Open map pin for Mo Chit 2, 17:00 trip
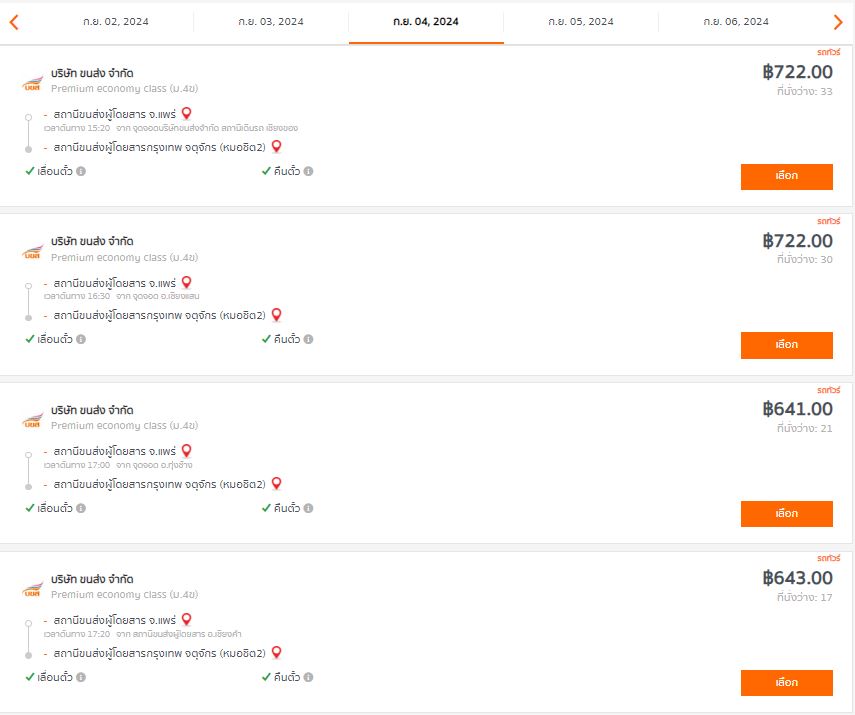Image resolution: width=855 pixels, height=715 pixels. 276,483
